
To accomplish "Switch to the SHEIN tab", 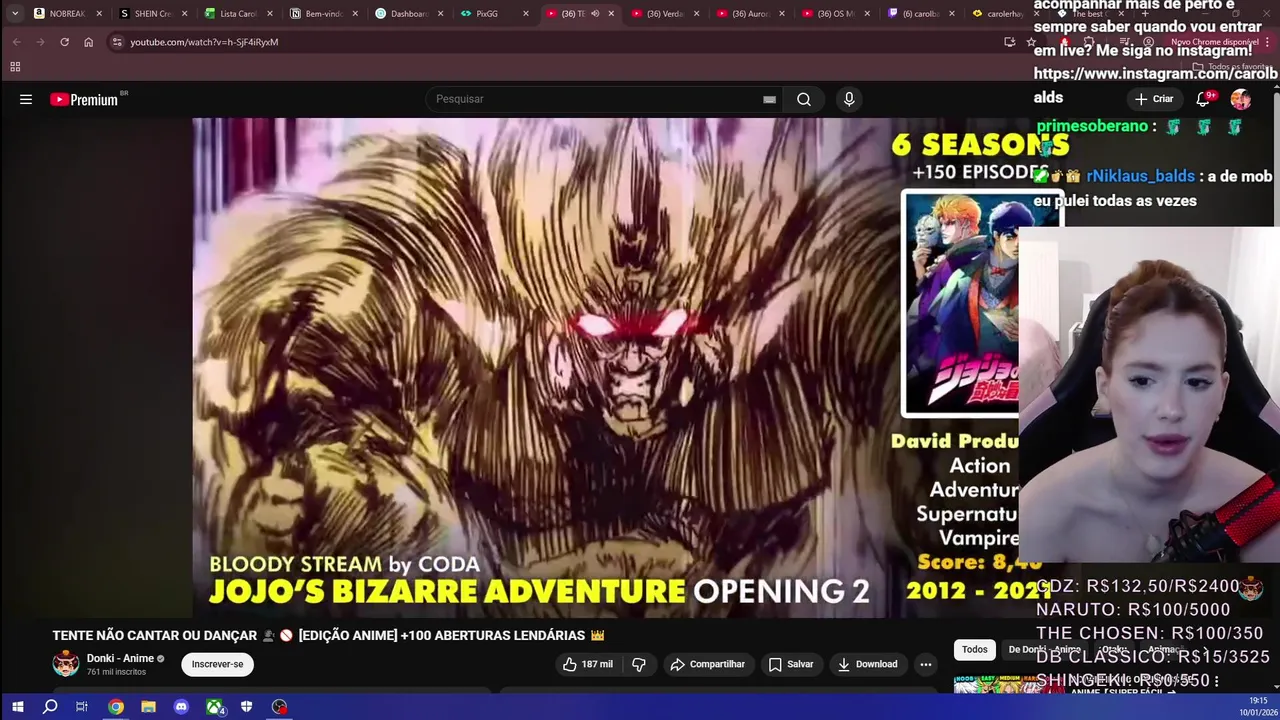I will [x=153, y=14].
